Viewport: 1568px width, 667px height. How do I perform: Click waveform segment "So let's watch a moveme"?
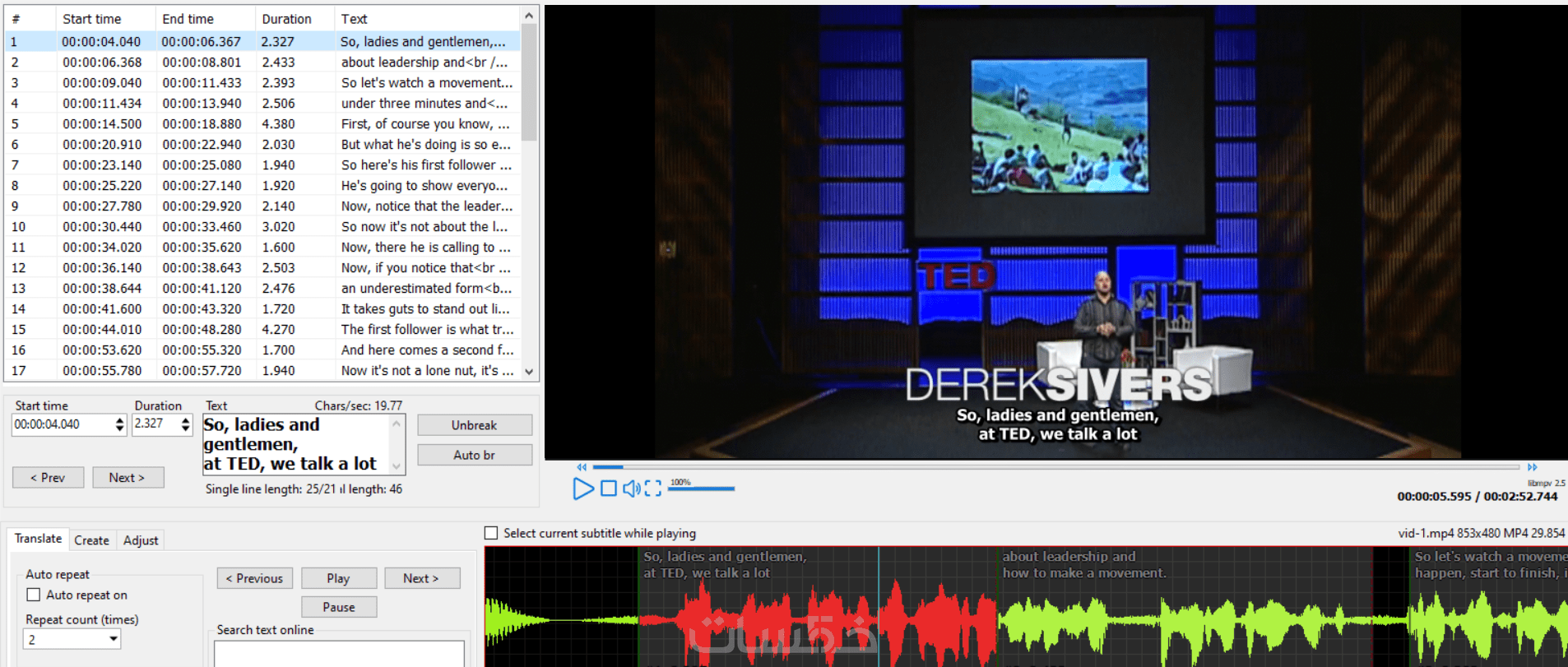pos(1489,607)
